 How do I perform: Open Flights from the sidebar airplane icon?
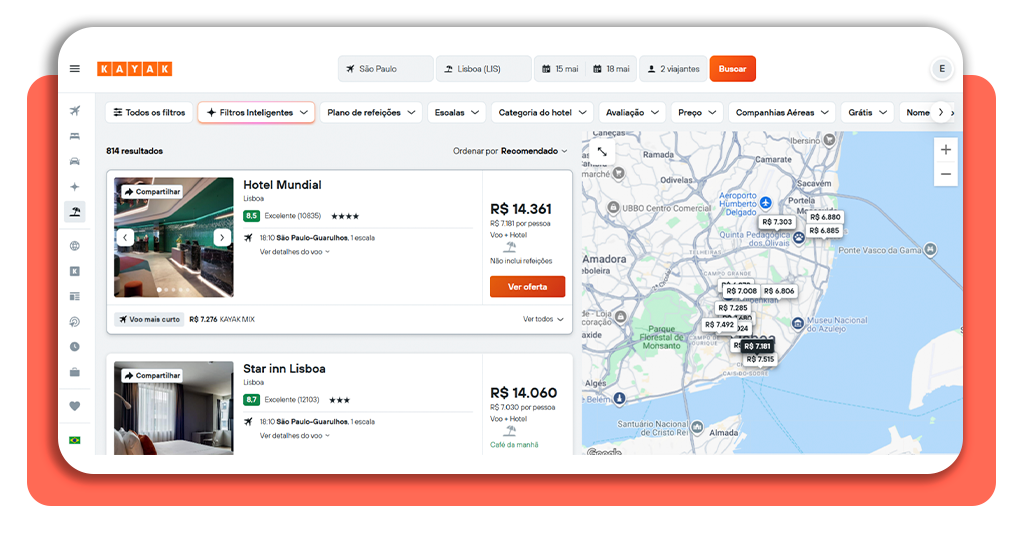tap(75, 110)
